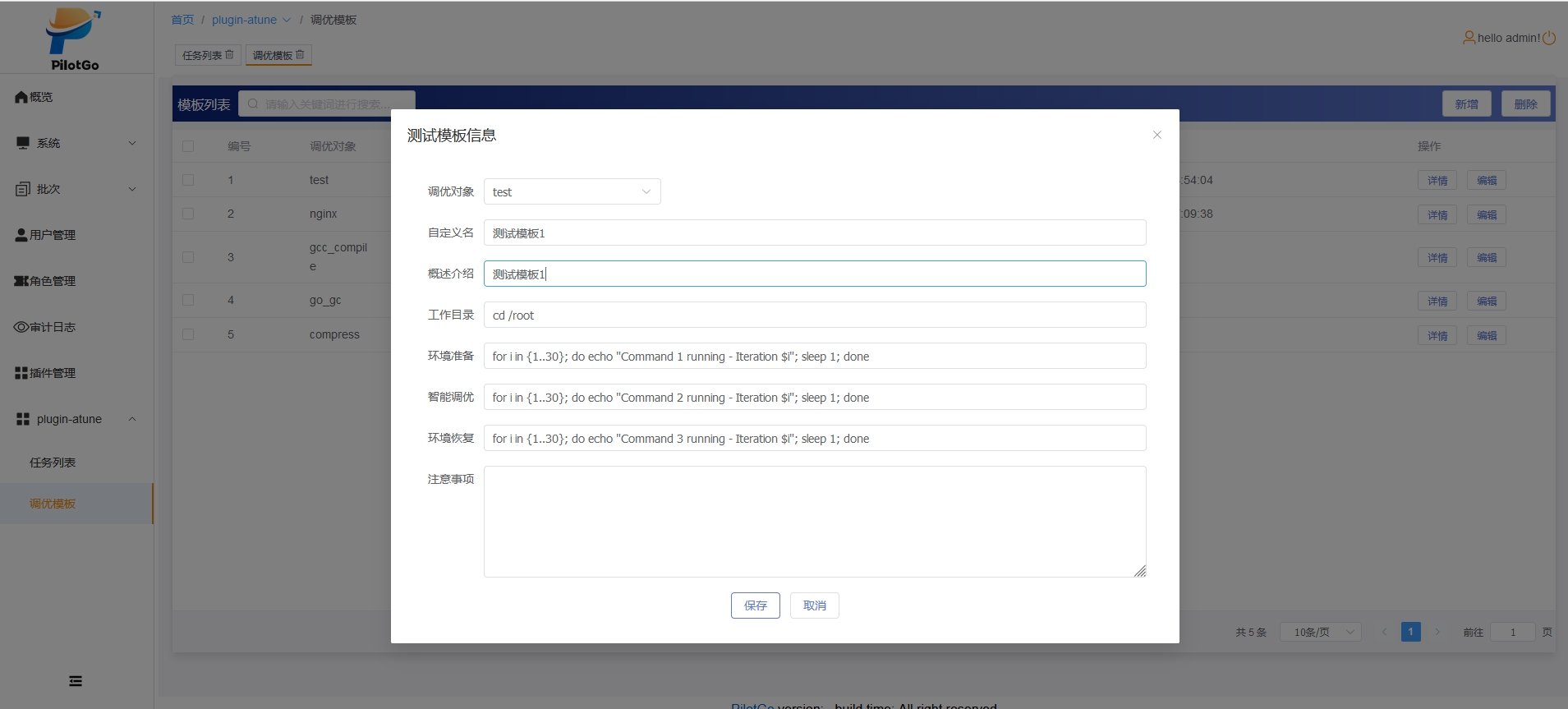Close the 任务列表 tab via trash icon
The height and width of the screenshot is (709, 1568).
coord(229,55)
